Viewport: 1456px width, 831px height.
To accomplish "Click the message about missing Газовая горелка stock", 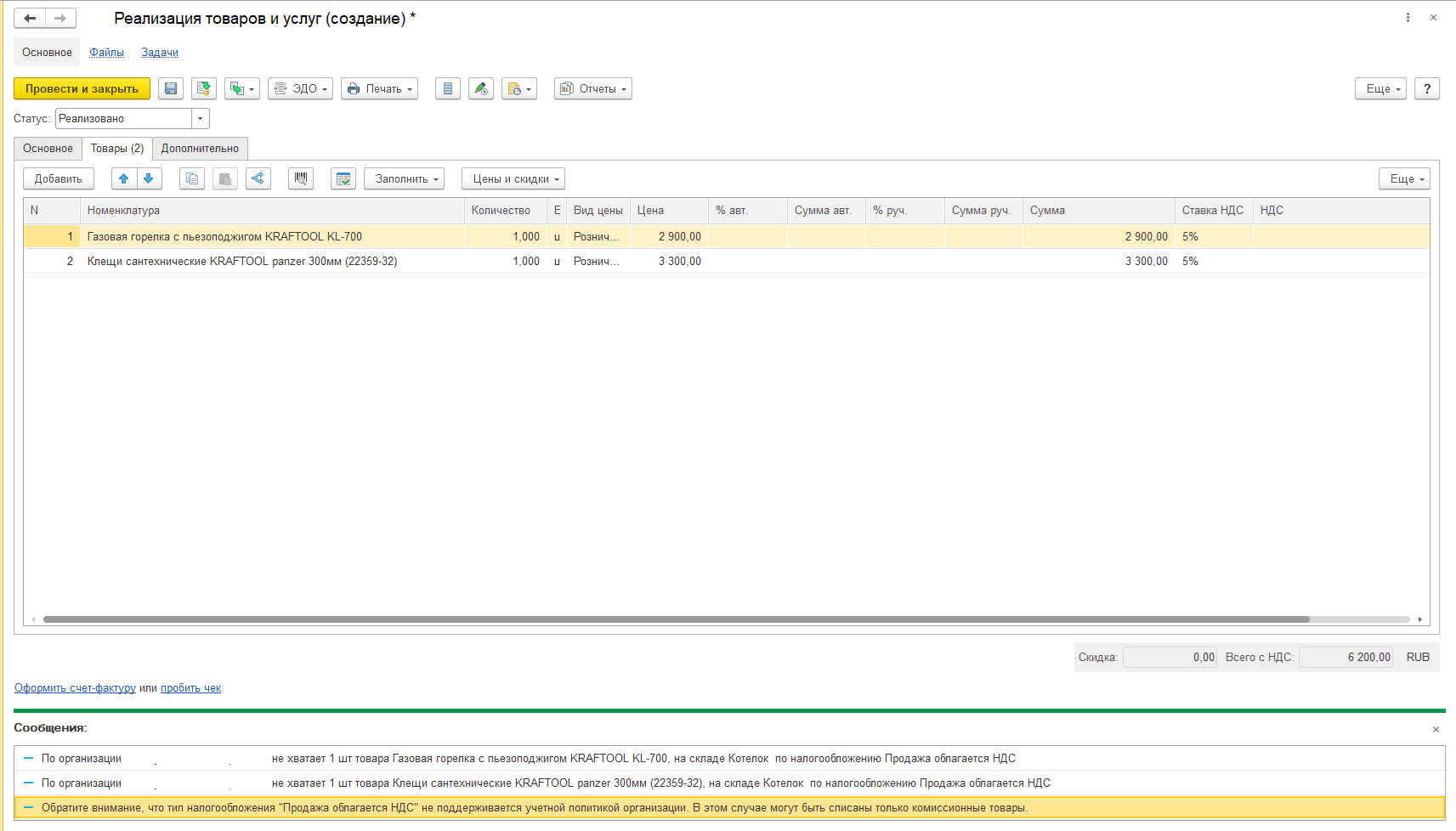I will [x=729, y=759].
